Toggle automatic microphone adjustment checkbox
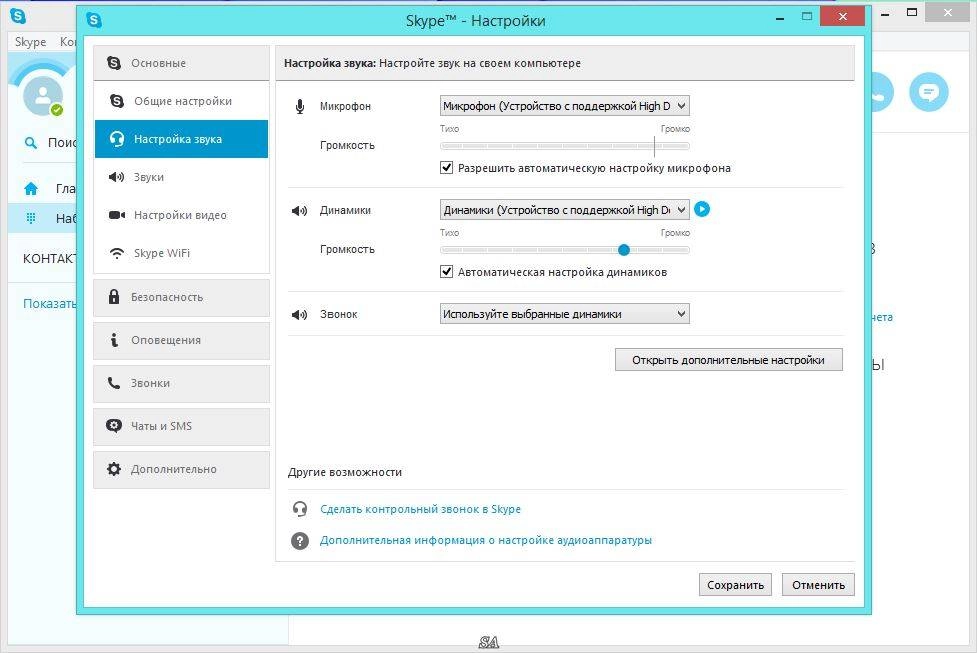 tap(447, 168)
